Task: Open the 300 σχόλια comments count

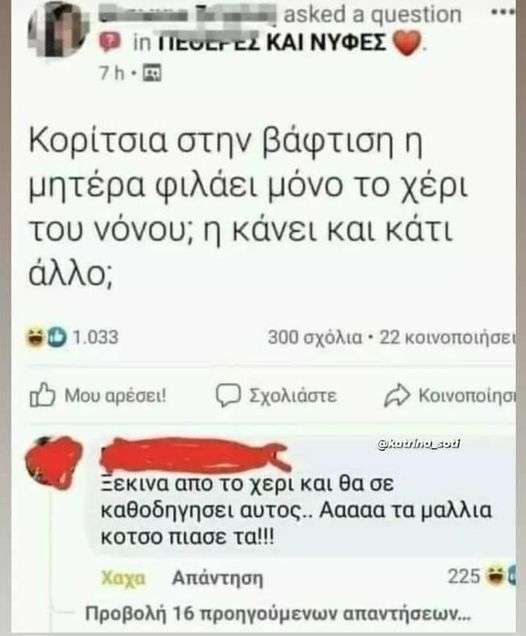Action: (x=315, y=337)
